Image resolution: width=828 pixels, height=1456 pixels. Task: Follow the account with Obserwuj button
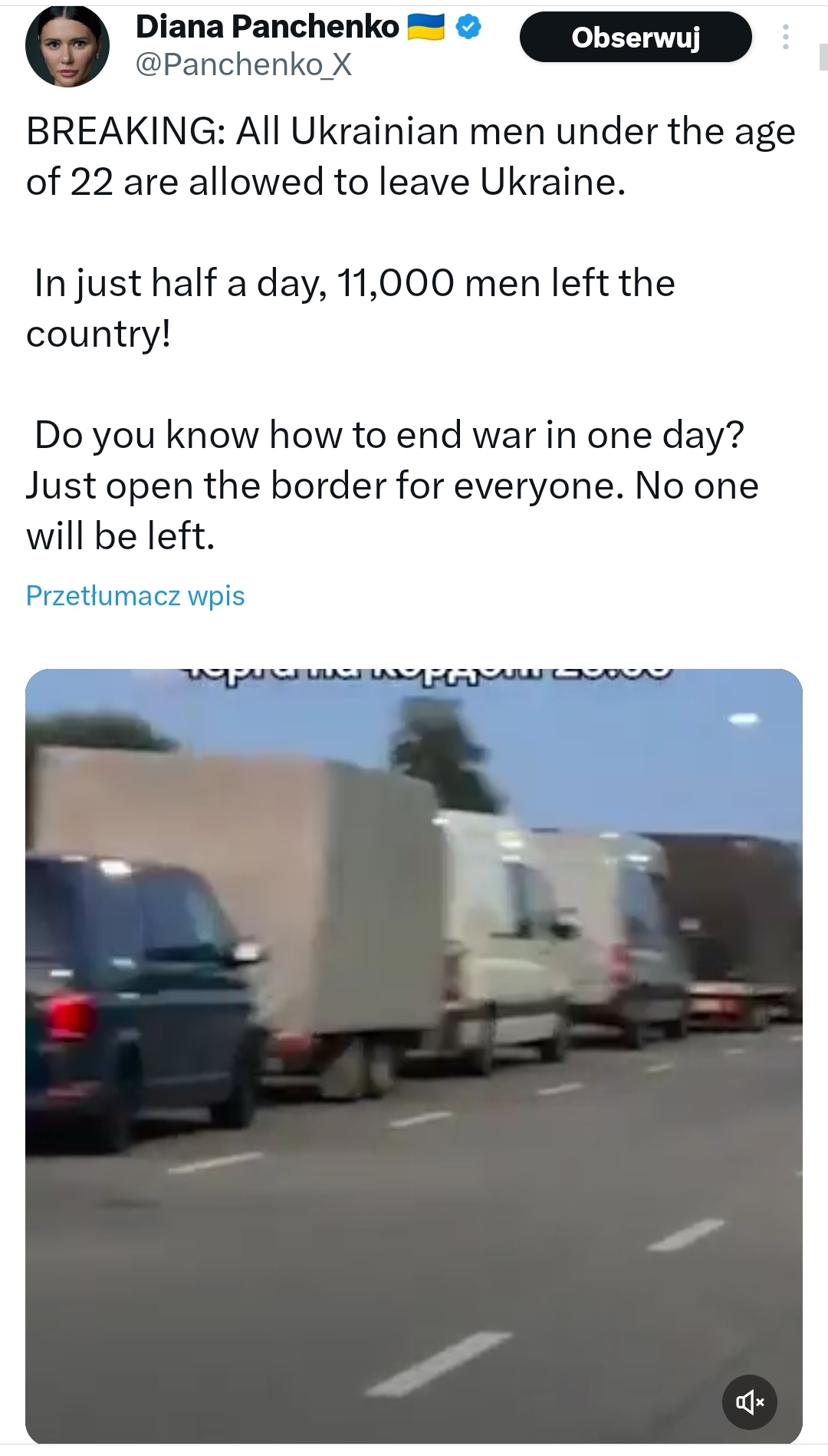tap(636, 37)
